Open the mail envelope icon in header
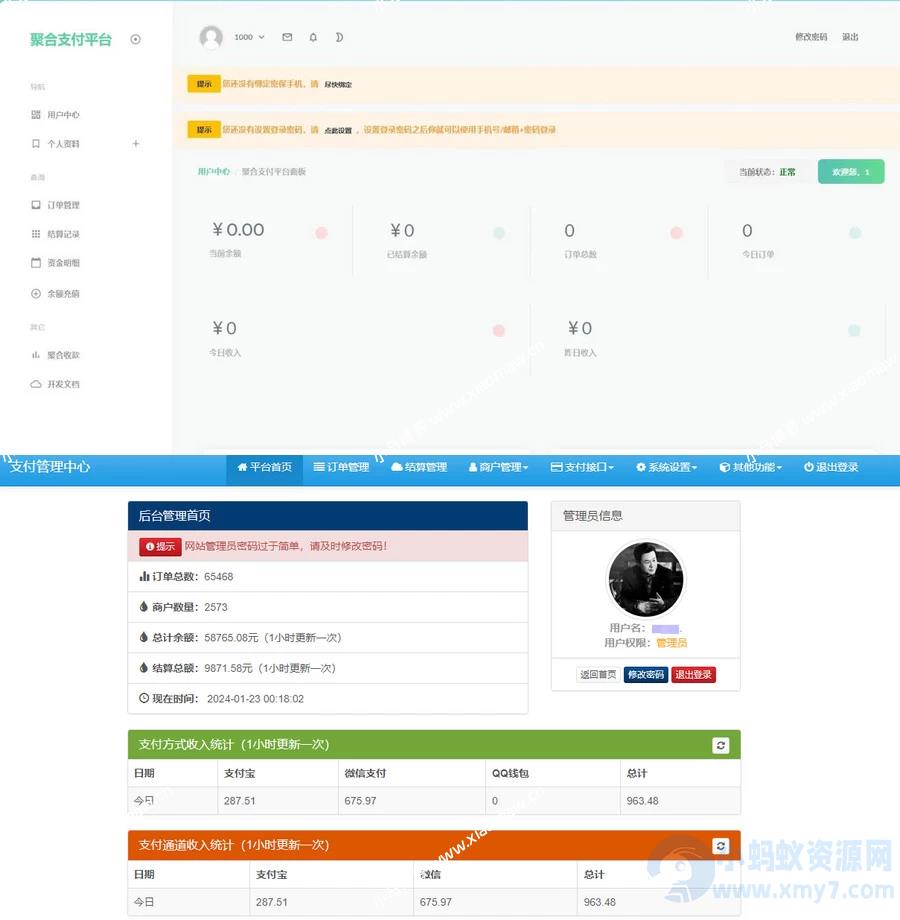Screen dimensions: 900x920 point(287,37)
